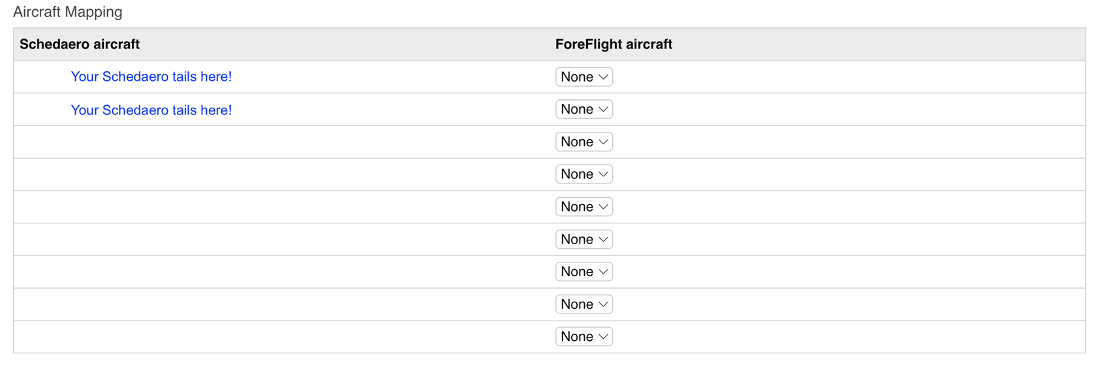Select the empty Schedaero cell in last row

(x=281, y=336)
